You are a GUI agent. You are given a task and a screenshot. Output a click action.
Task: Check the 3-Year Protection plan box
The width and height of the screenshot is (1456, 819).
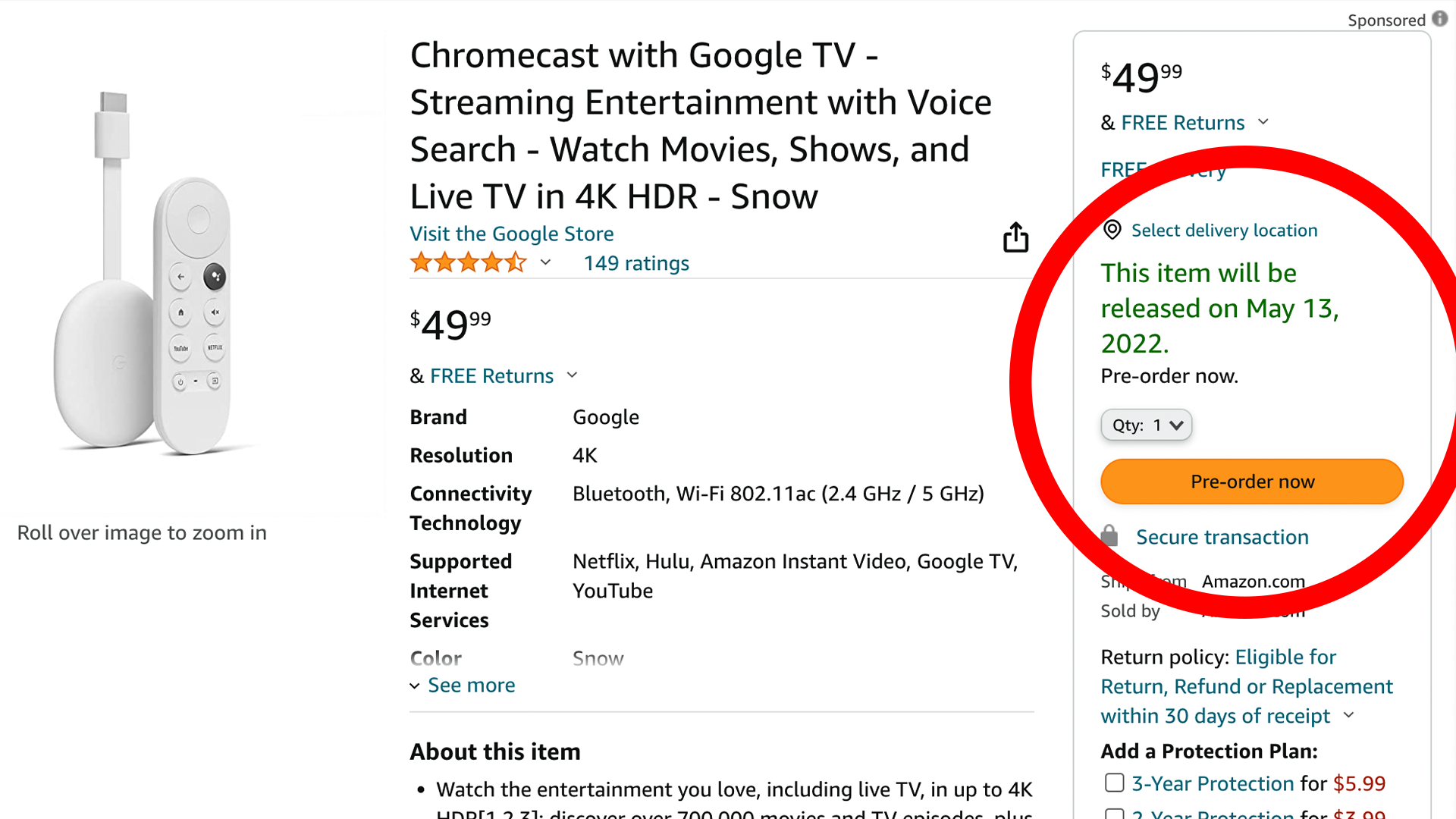(x=1114, y=783)
